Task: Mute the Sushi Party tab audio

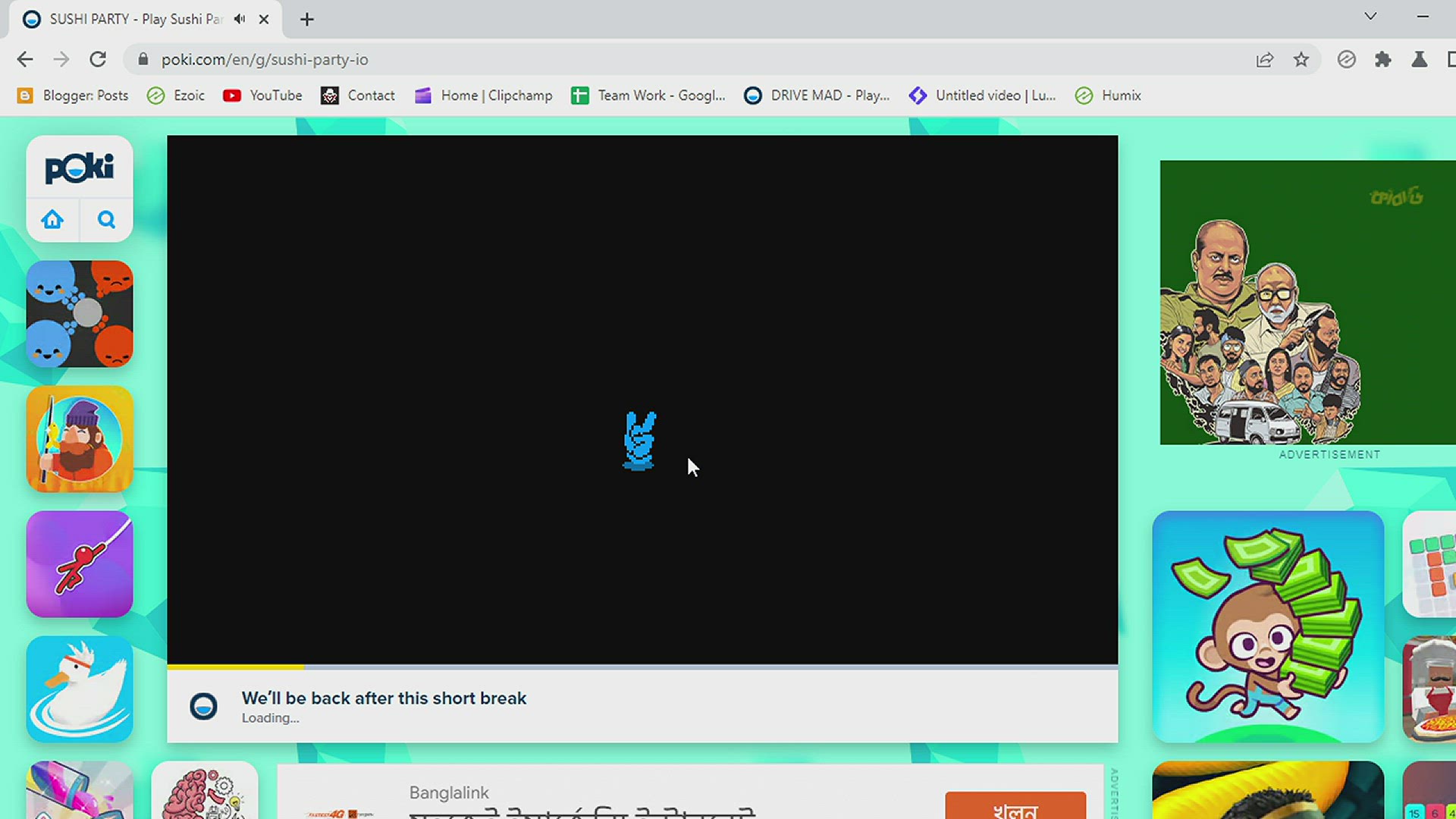Action: (240, 19)
